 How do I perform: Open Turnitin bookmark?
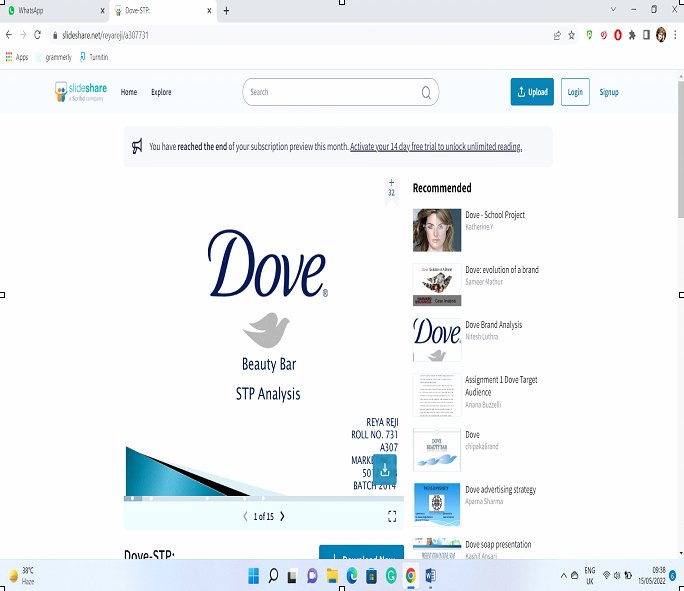(93, 57)
